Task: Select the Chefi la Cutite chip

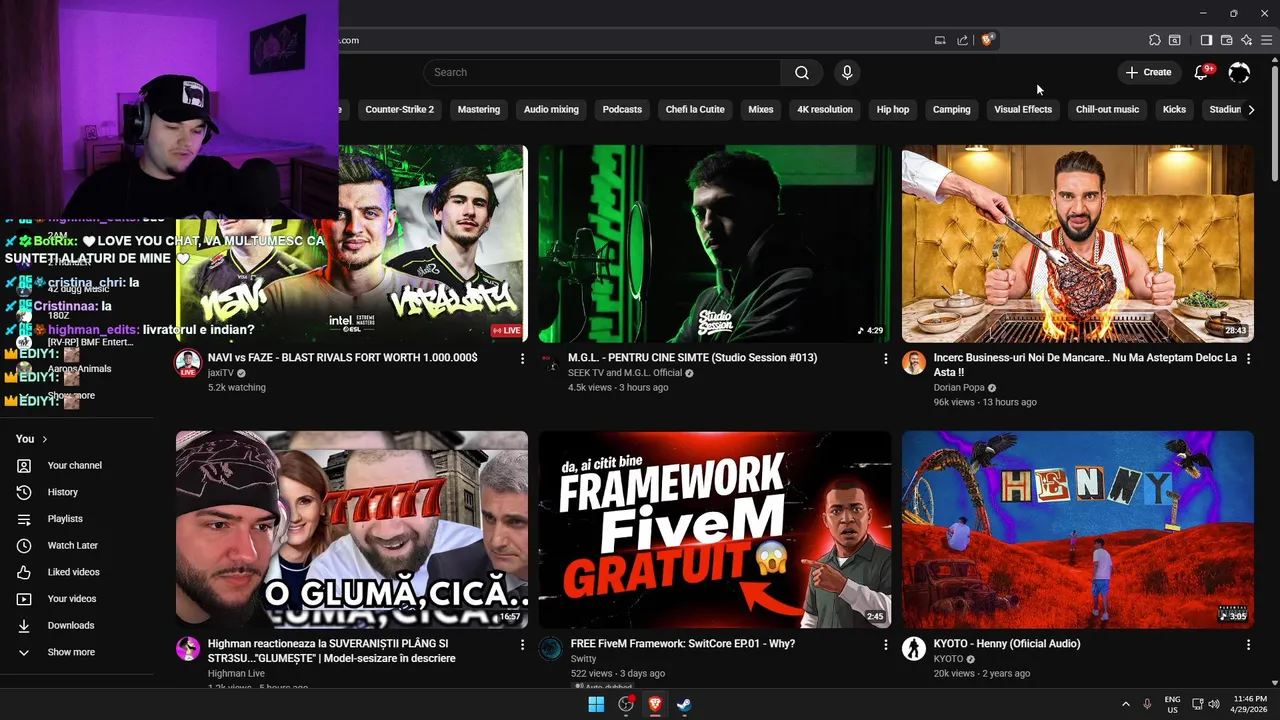Action: click(695, 109)
